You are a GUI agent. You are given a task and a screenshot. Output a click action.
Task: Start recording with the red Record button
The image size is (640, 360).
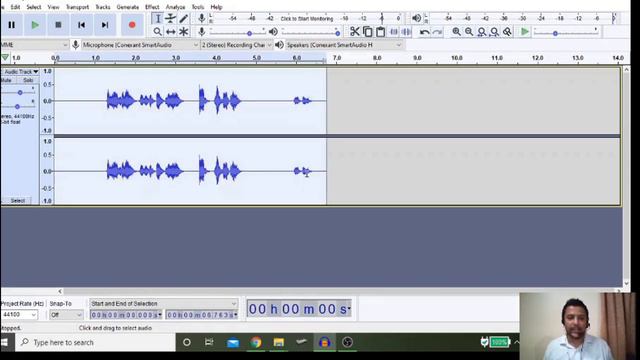pyautogui.click(x=132, y=25)
